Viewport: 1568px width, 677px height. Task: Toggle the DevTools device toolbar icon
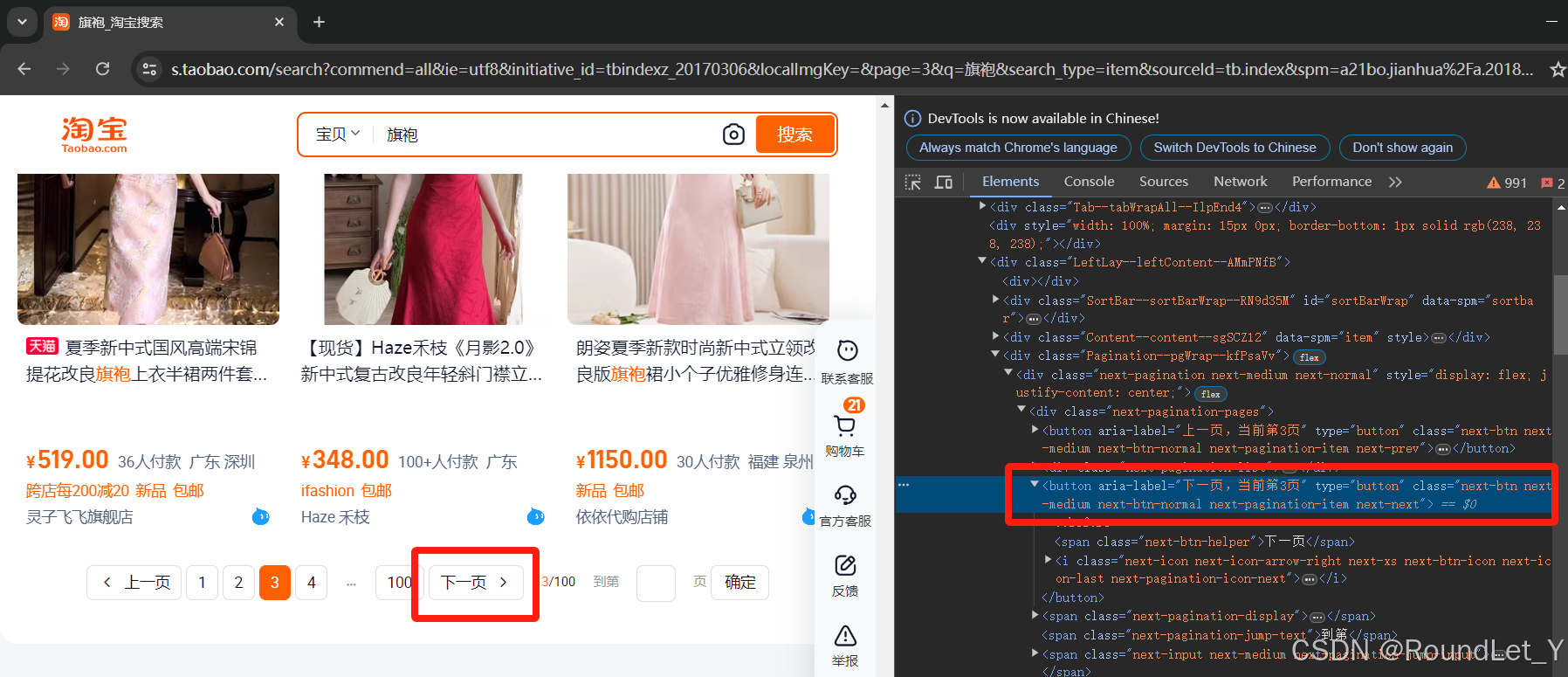(x=944, y=182)
